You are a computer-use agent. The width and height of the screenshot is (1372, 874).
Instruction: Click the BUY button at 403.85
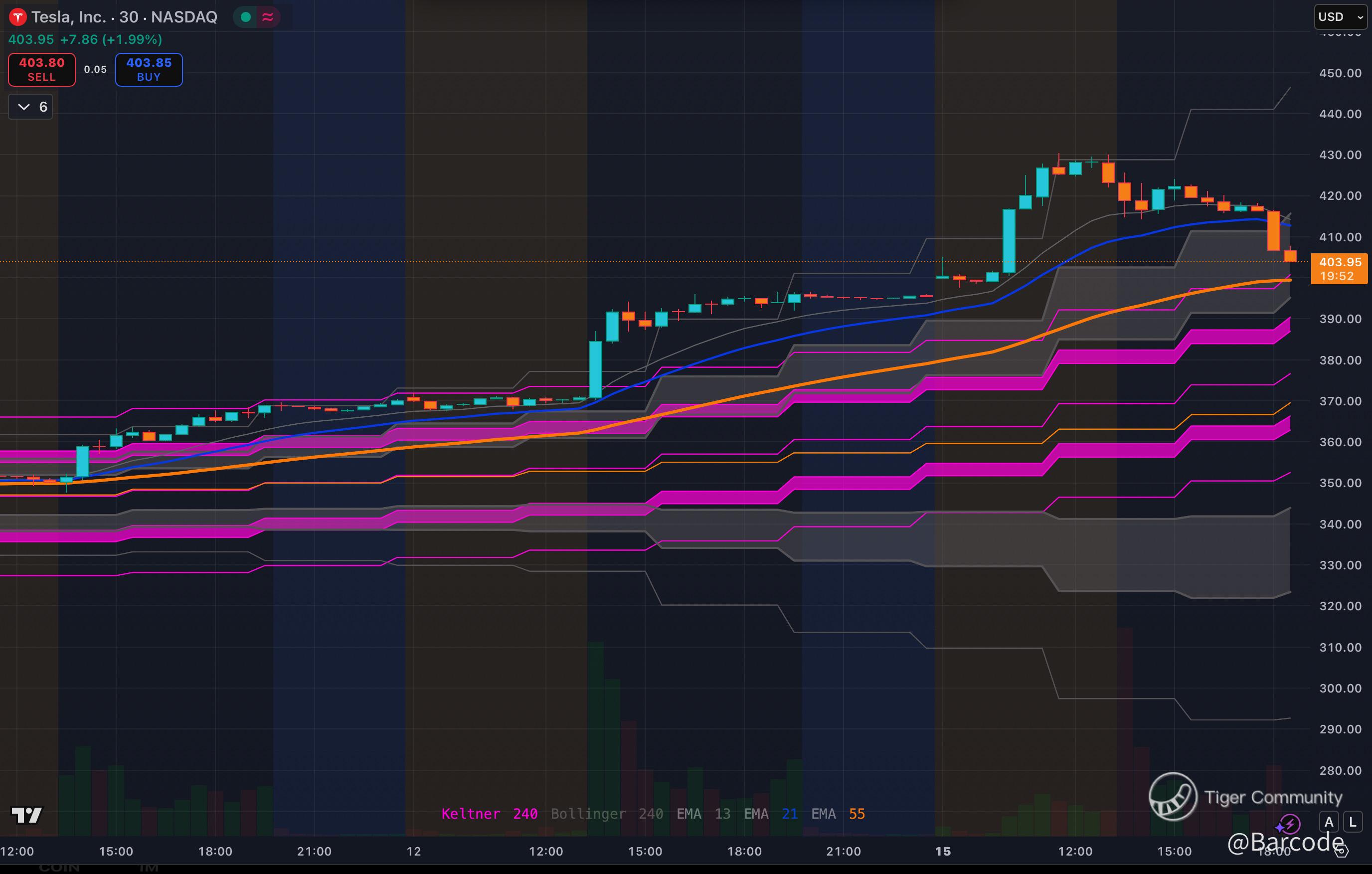point(149,69)
